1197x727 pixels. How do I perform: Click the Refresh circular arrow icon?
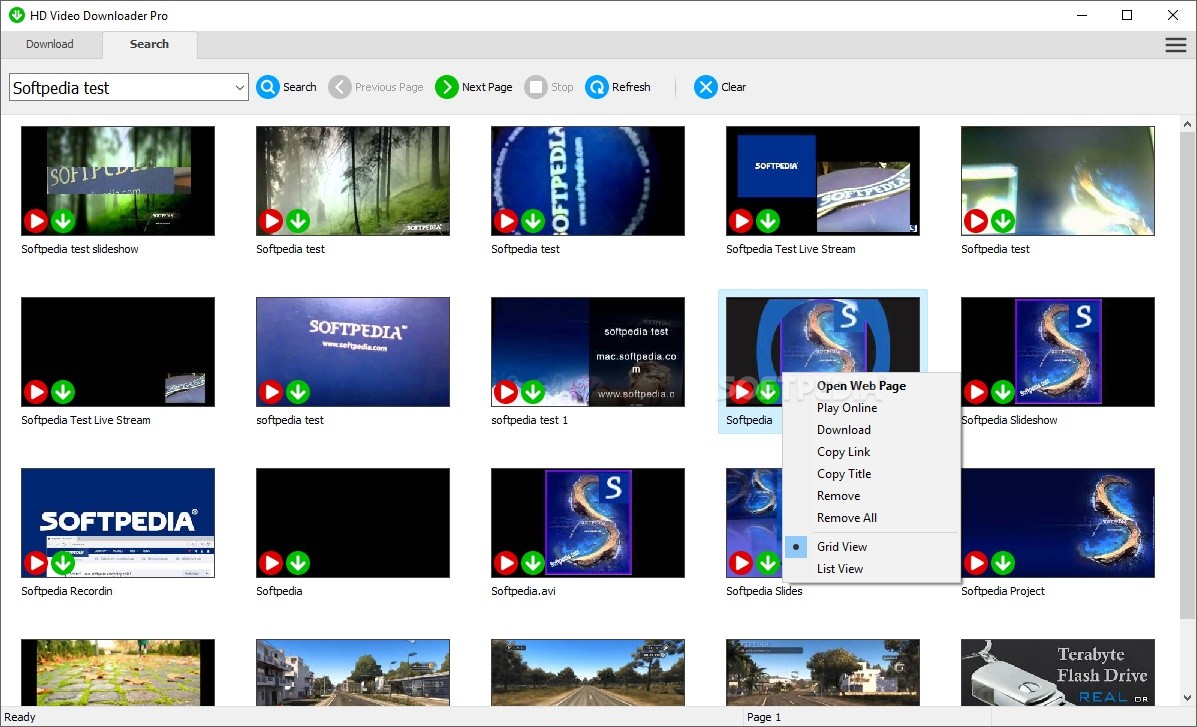[x=597, y=87]
